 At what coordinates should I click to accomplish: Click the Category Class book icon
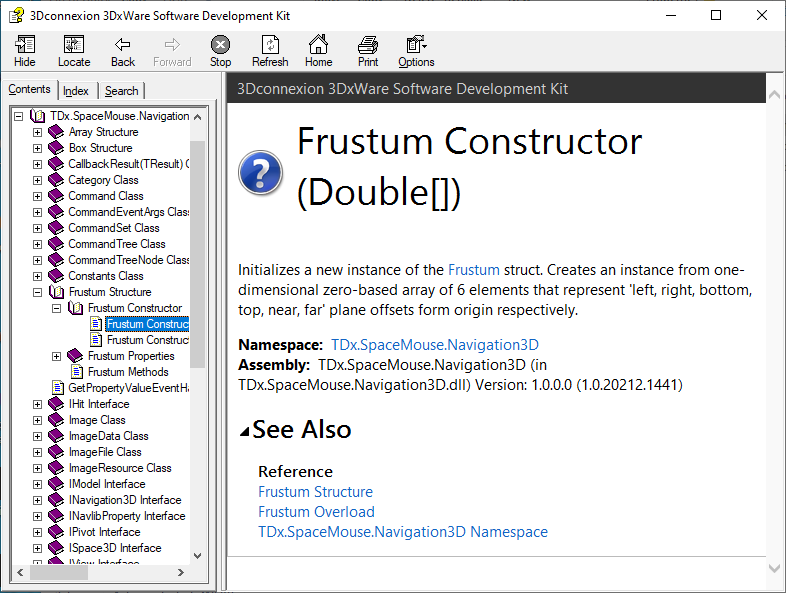pos(56,180)
